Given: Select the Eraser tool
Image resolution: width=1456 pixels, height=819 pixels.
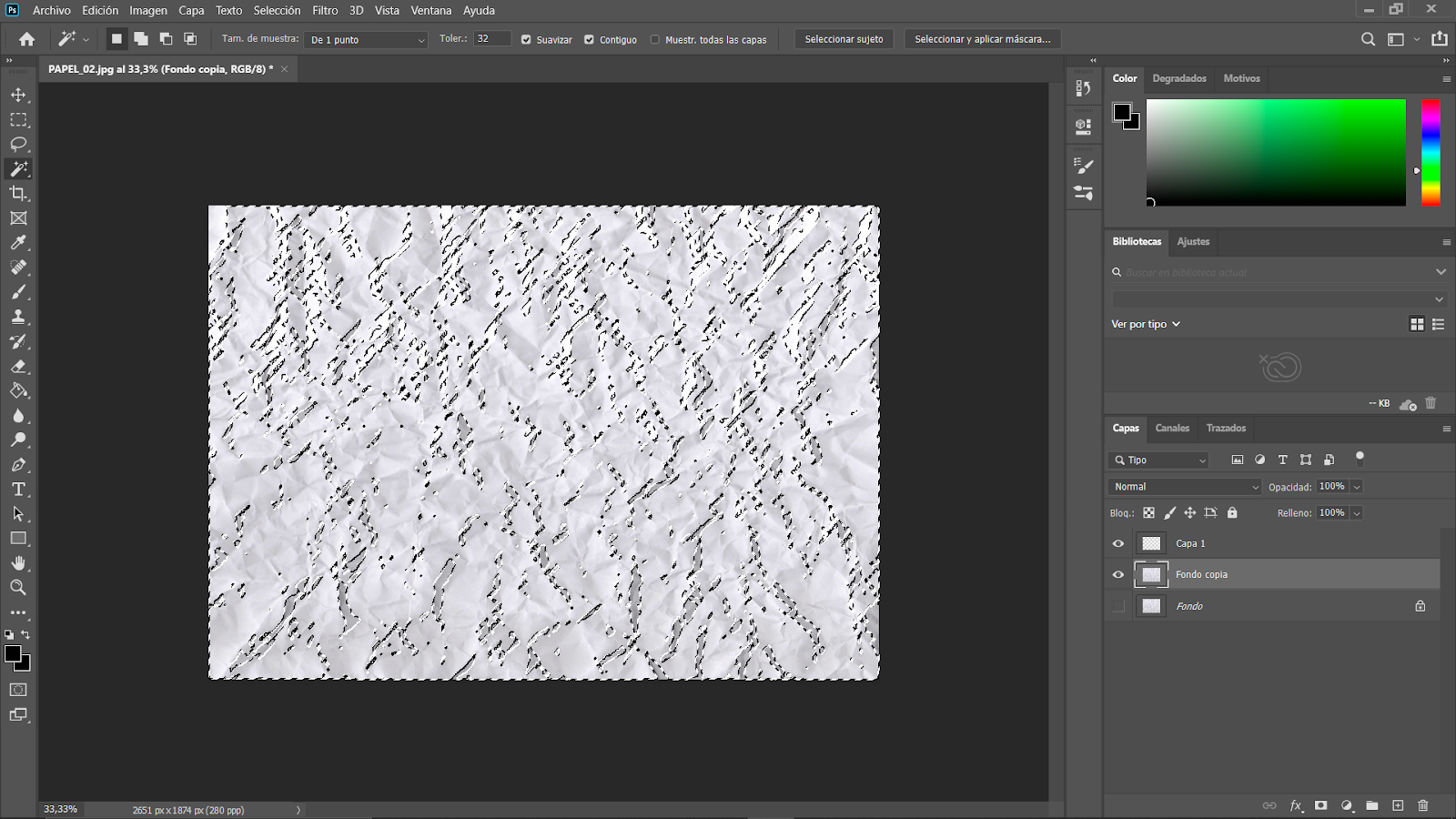Looking at the screenshot, I should coord(18,366).
